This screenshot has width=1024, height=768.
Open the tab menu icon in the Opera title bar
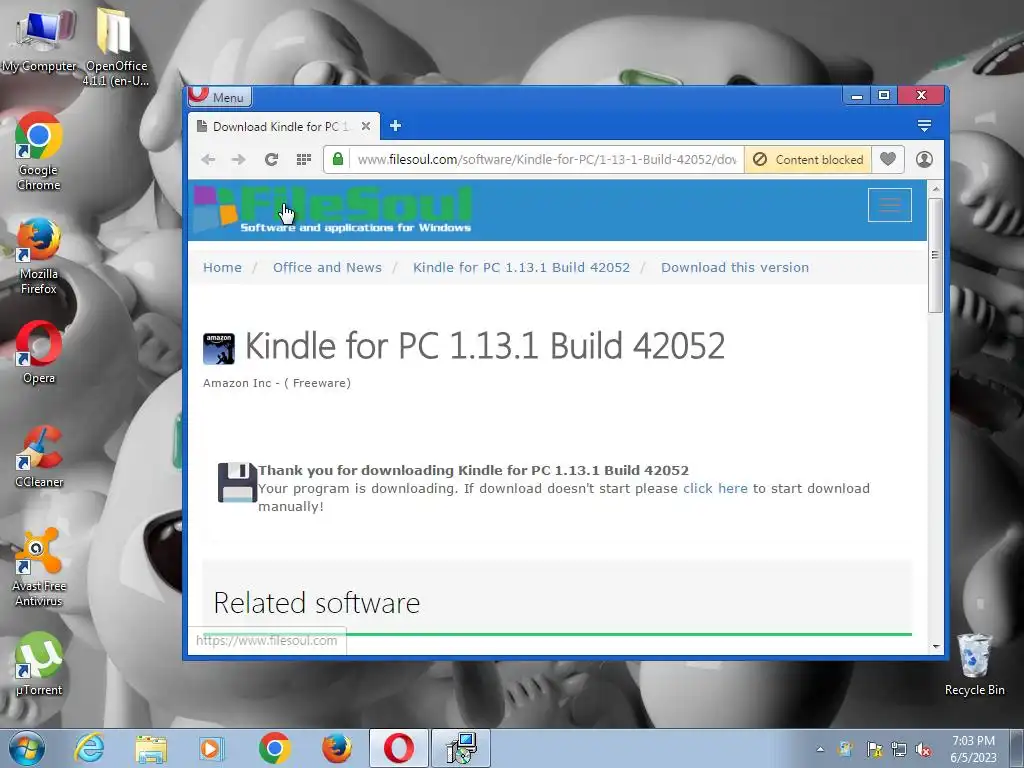tap(923, 125)
